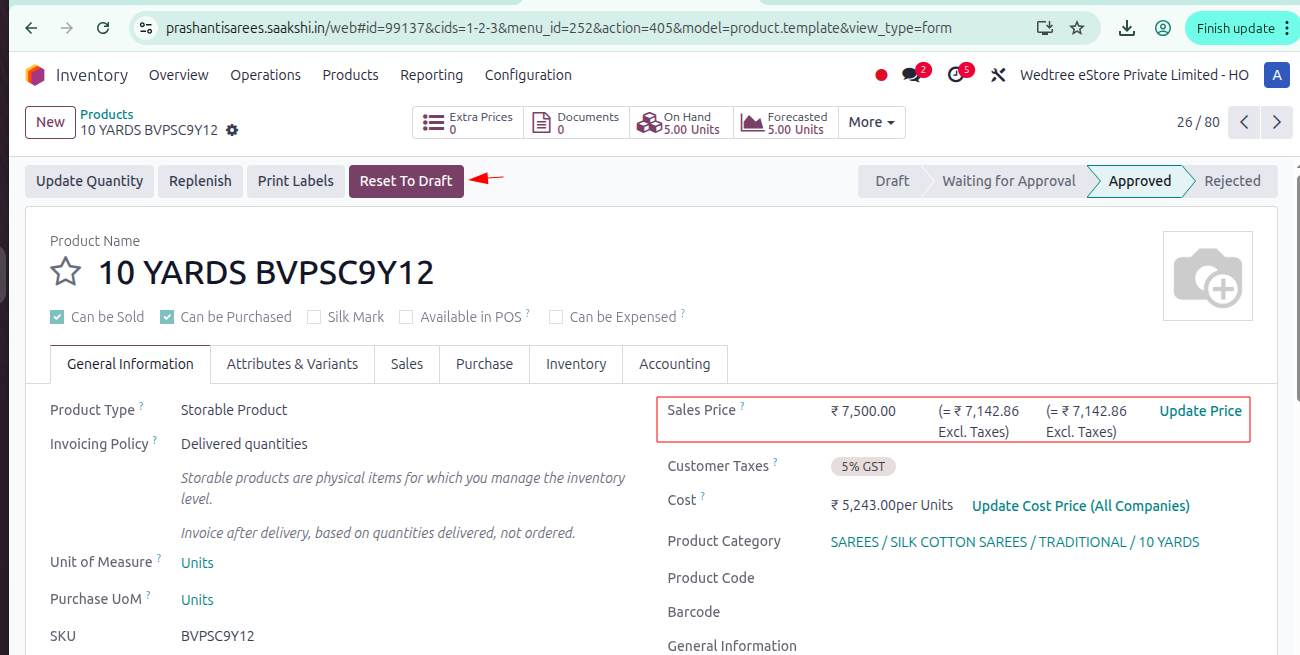Open the Overview menu
Image resolution: width=1300 pixels, height=655 pixels.
click(179, 75)
